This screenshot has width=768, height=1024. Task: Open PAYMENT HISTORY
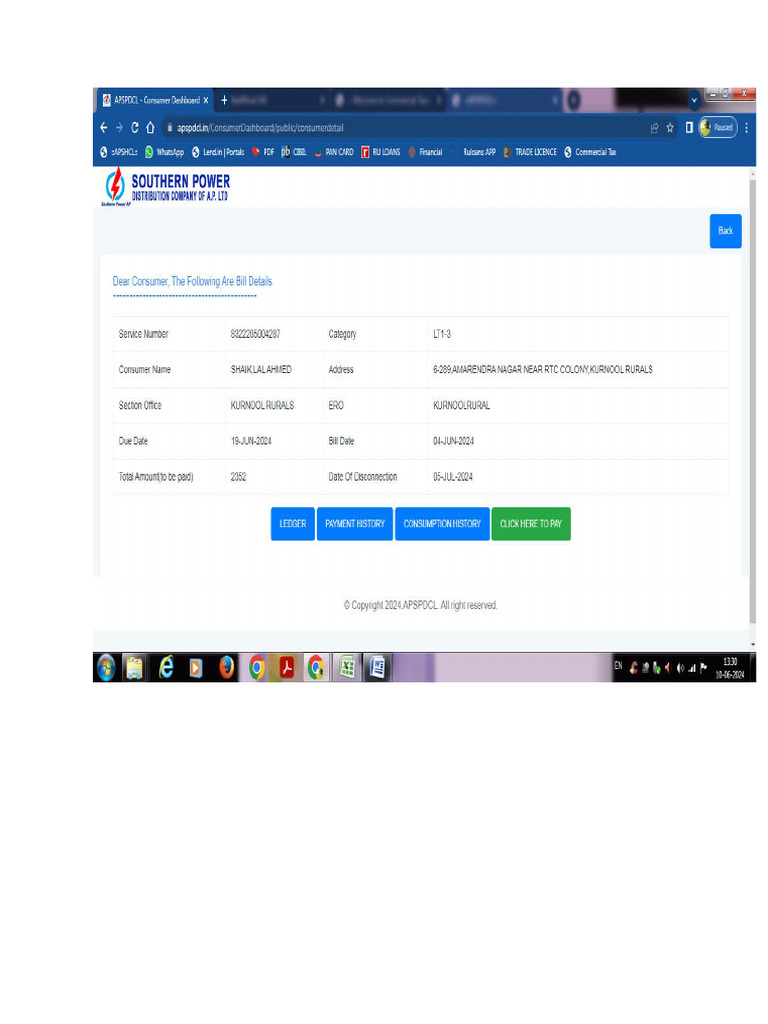tap(355, 524)
